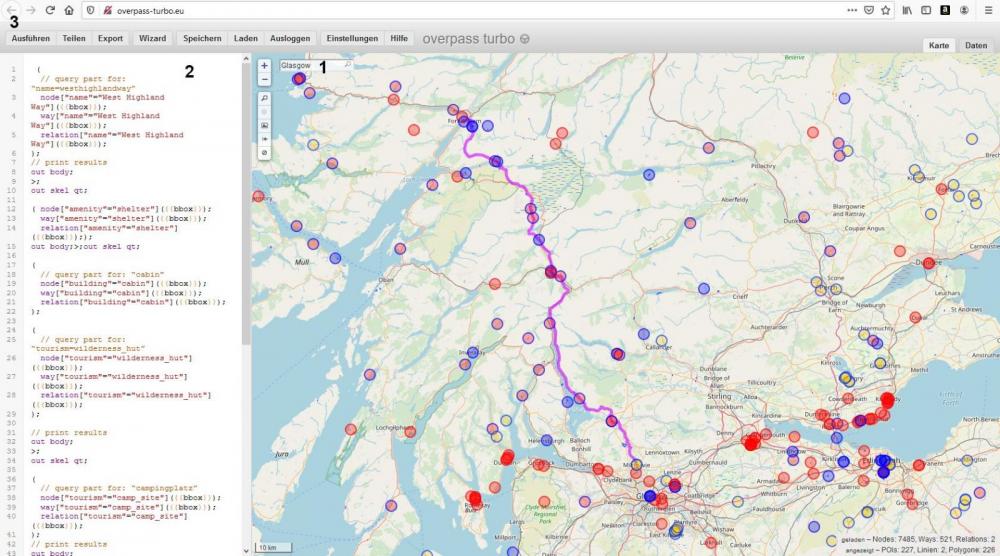Click the browser home icon

pyautogui.click(x=68, y=10)
